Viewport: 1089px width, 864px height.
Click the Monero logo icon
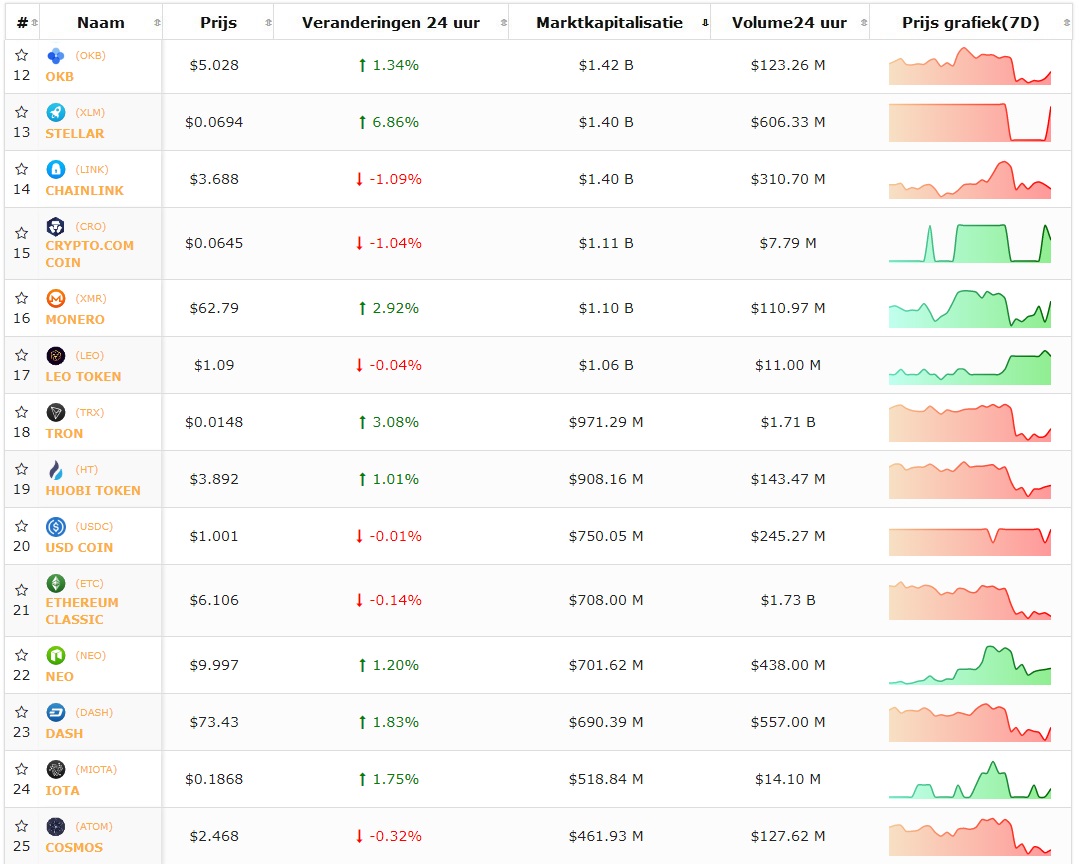pos(56,299)
